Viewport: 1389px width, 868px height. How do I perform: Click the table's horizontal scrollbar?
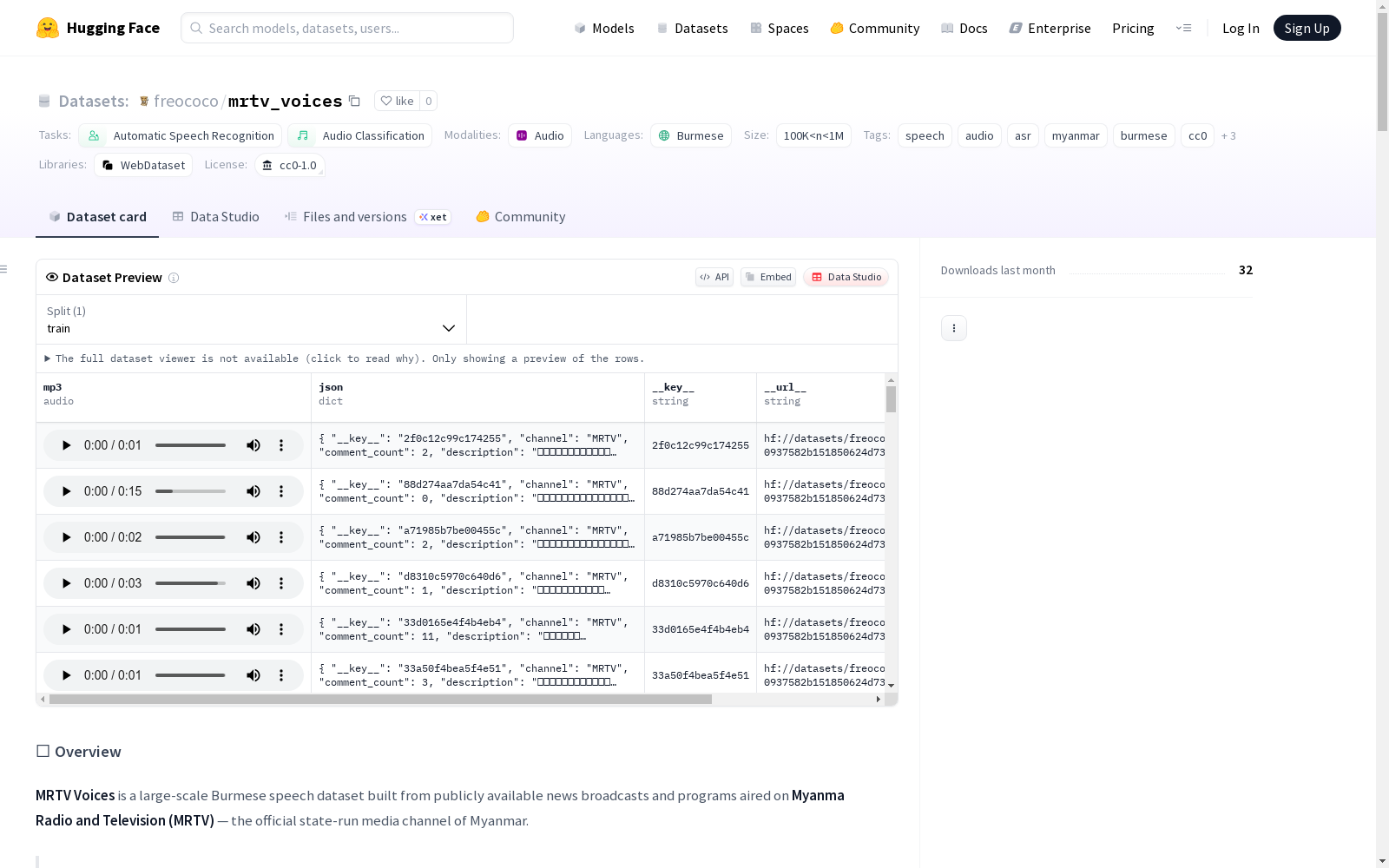380,699
